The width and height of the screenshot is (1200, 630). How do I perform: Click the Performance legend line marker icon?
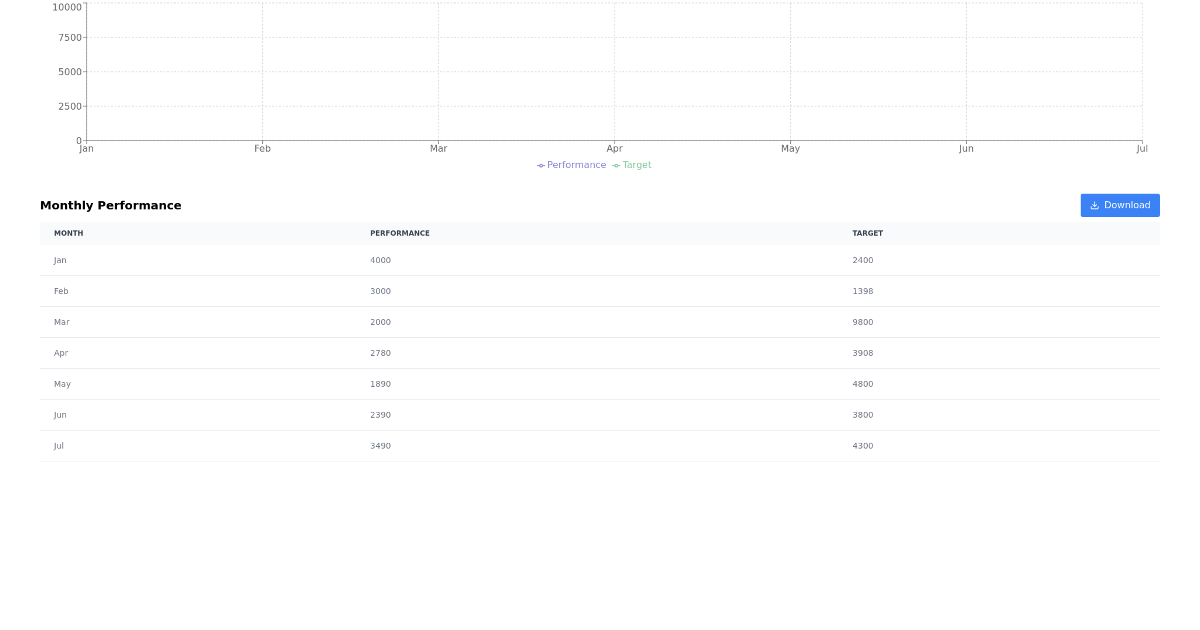coord(541,166)
